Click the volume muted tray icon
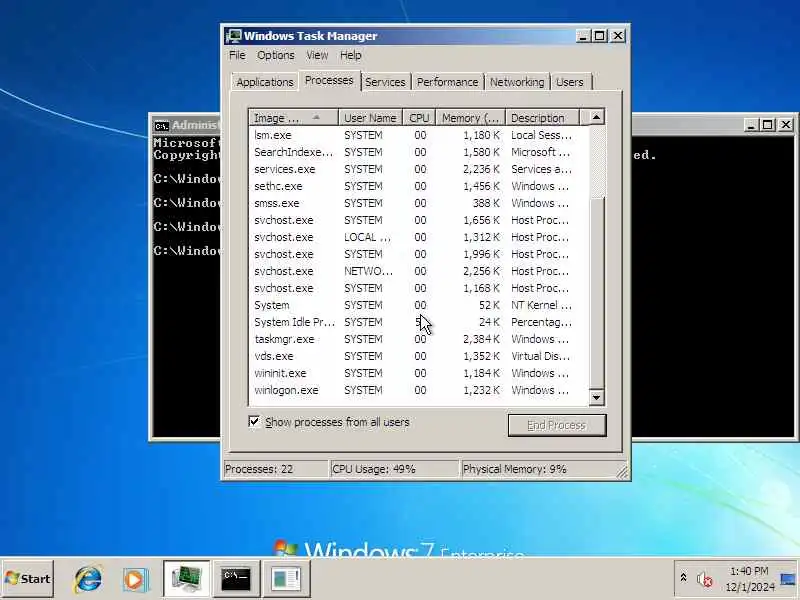800x600 pixels. [x=705, y=579]
